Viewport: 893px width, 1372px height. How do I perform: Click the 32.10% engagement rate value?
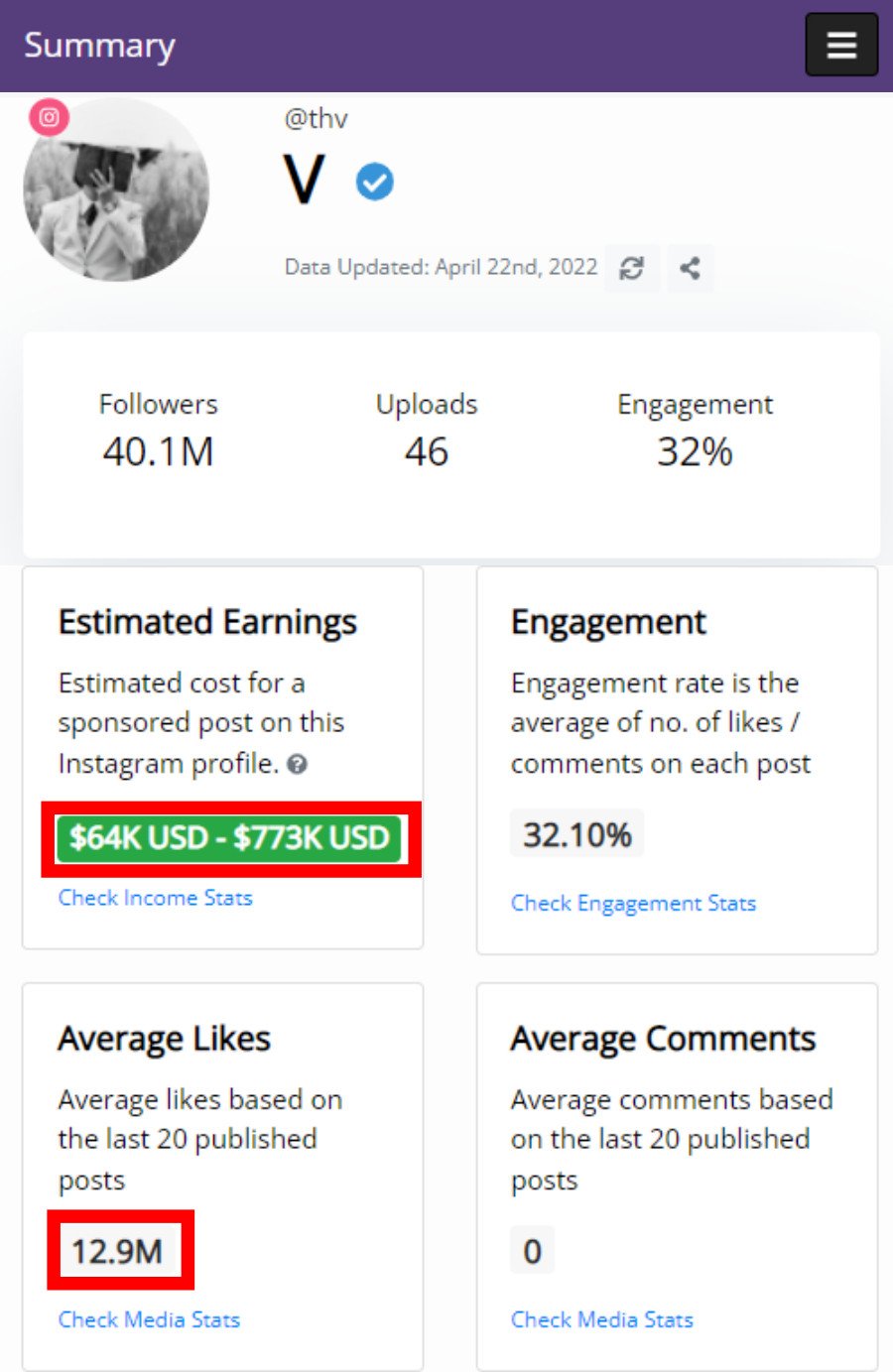click(576, 834)
